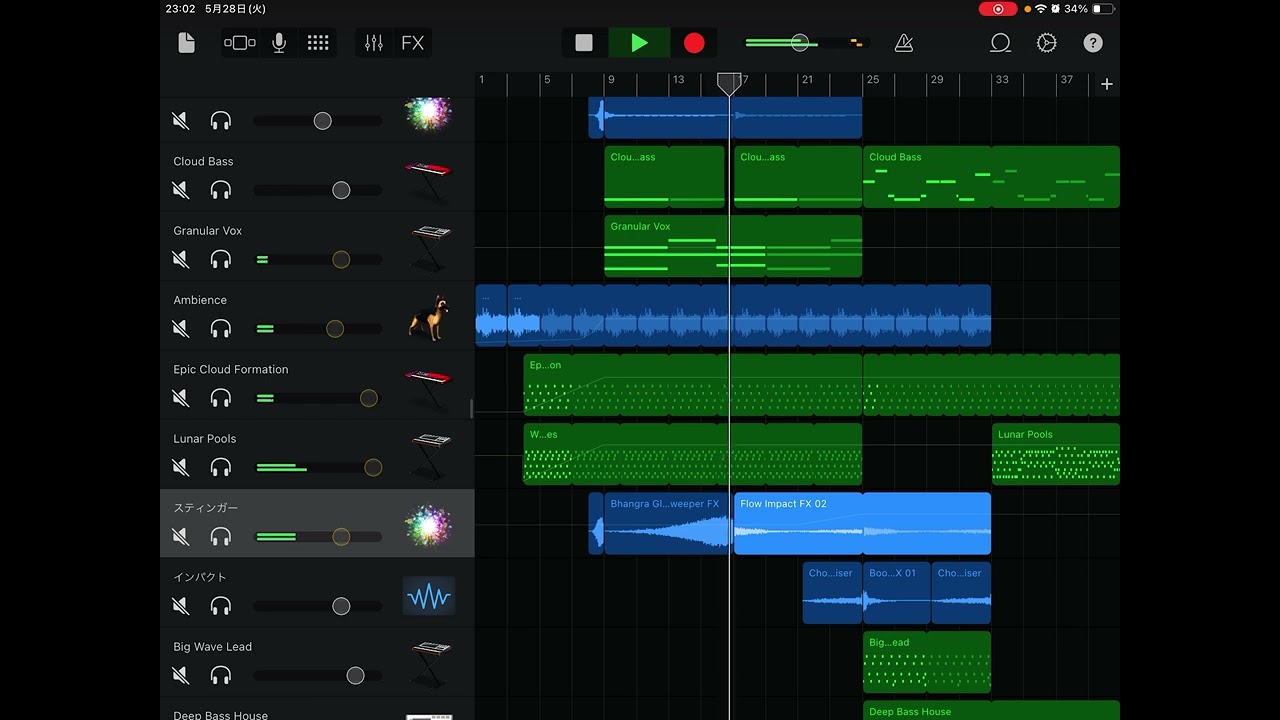Solo the Lunar Pools track
Image resolution: width=1280 pixels, height=720 pixels.
(x=221, y=467)
